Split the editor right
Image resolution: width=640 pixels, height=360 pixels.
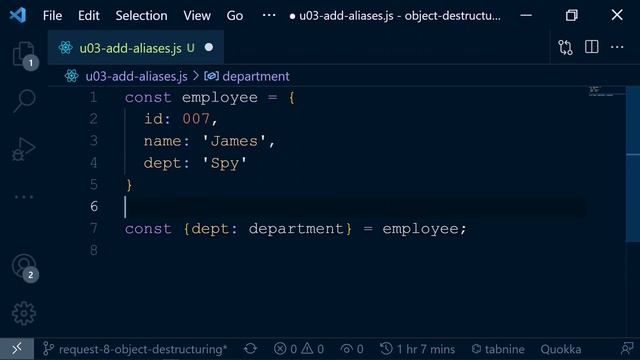tap(591, 47)
